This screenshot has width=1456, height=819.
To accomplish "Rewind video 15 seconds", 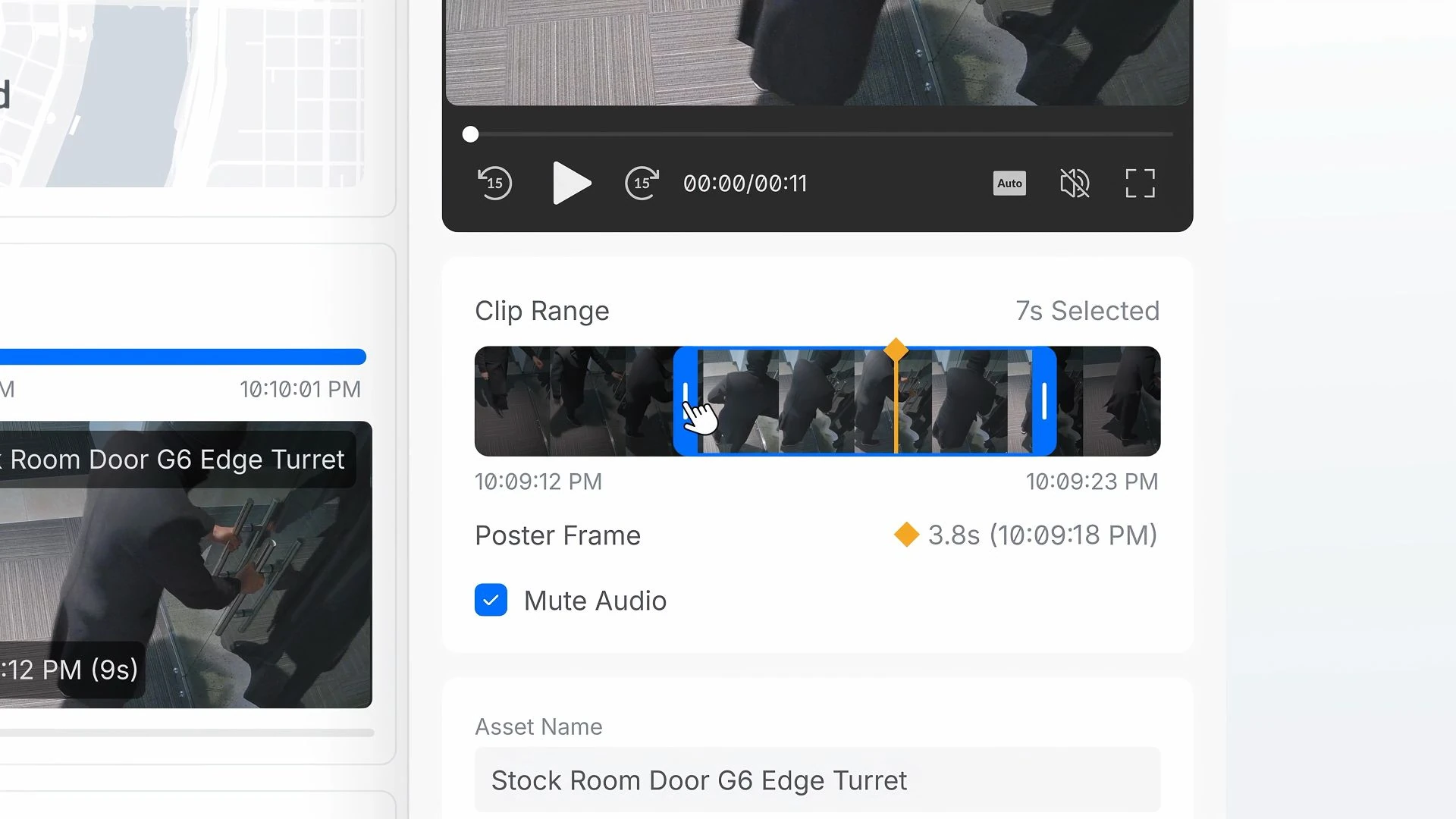I will pyautogui.click(x=494, y=183).
